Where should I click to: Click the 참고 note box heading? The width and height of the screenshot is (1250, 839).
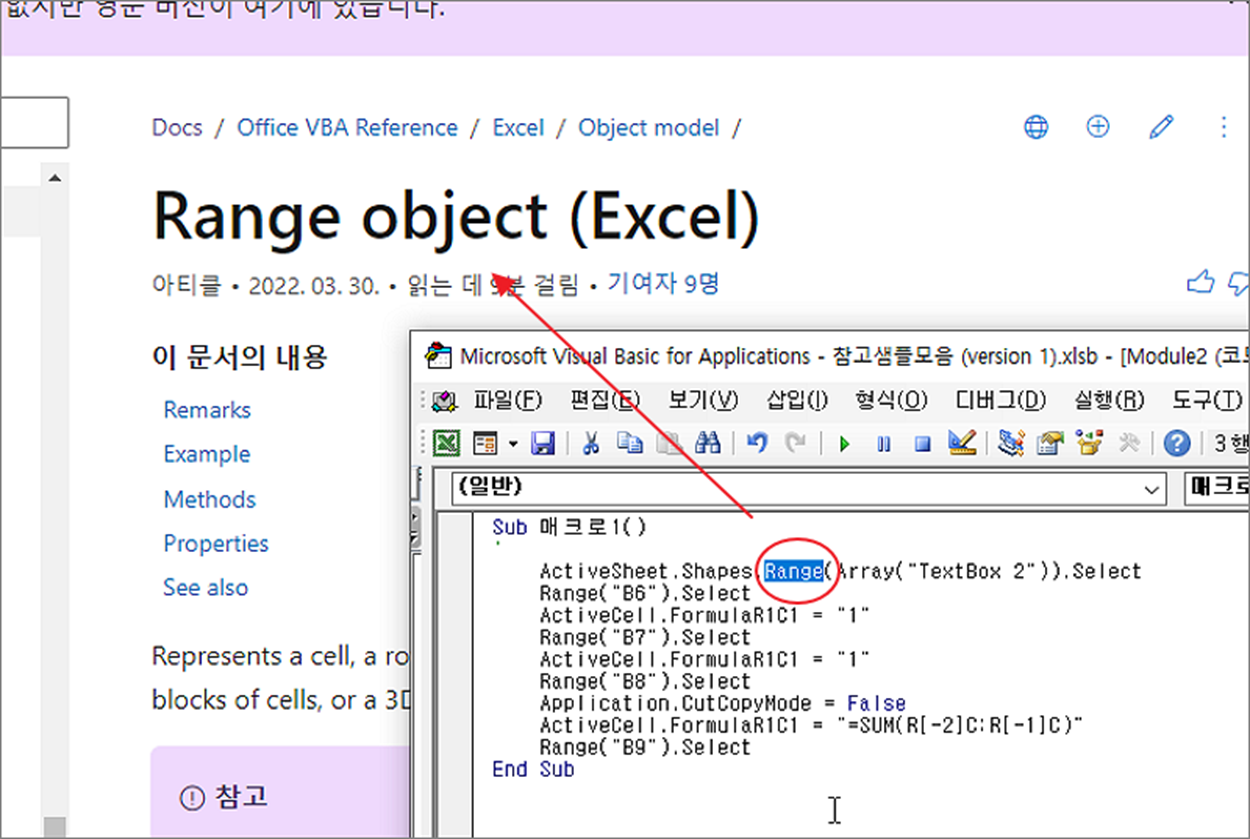click(x=241, y=797)
